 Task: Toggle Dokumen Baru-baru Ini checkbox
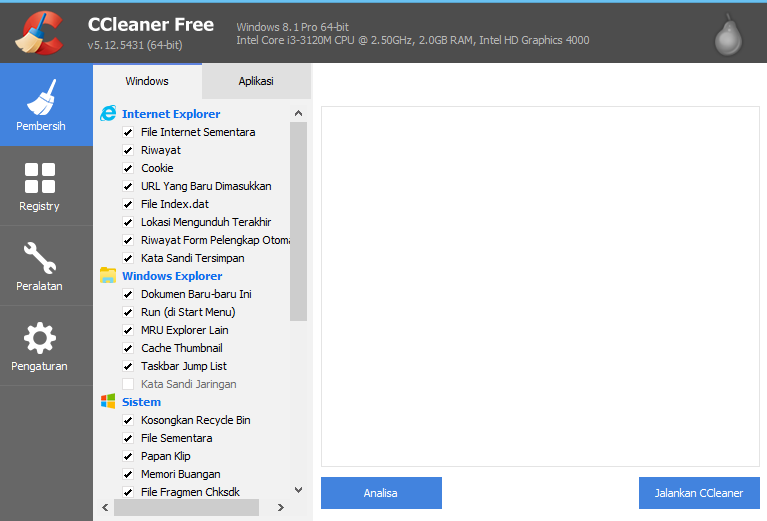click(128, 294)
